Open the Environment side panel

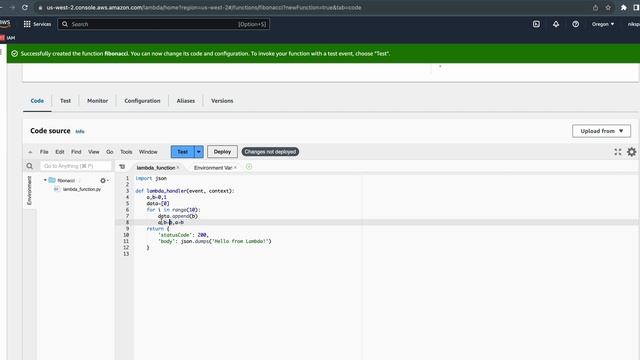pyautogui.click(x=29, y=190)
